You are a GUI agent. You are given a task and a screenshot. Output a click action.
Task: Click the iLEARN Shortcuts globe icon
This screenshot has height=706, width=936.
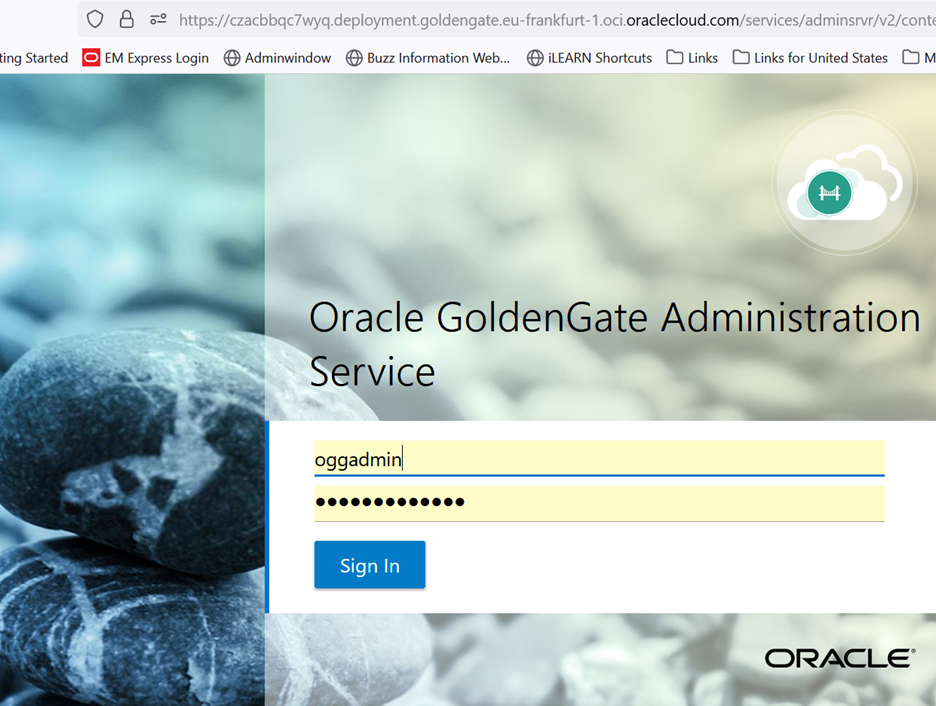533,57
